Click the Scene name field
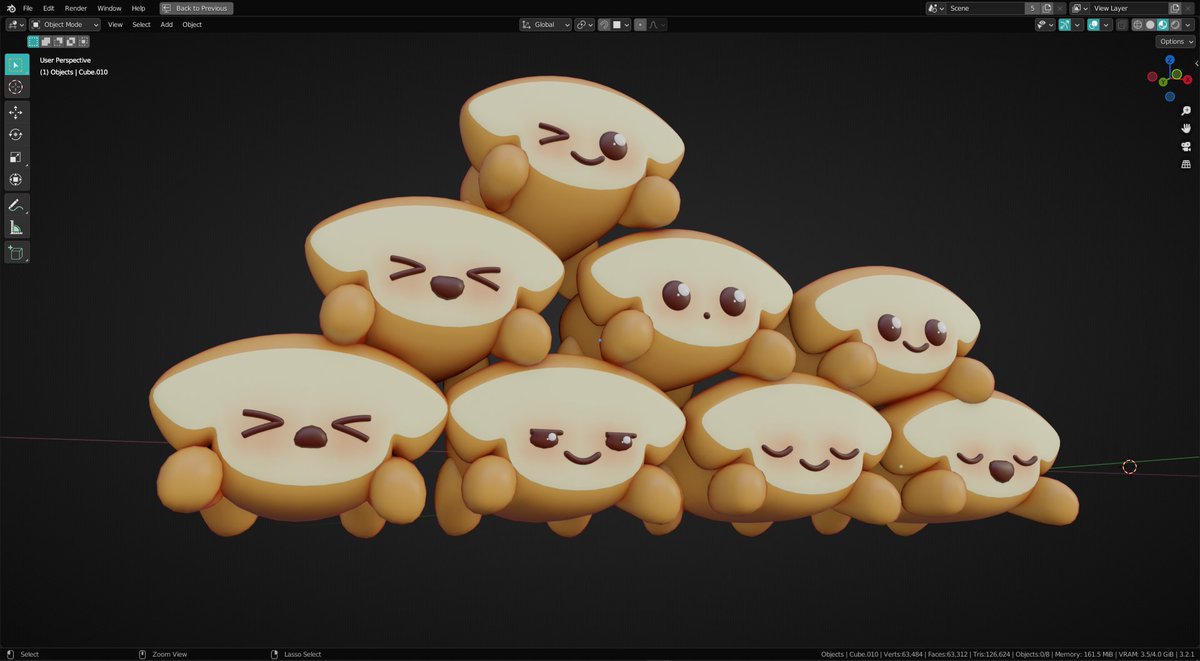The height and width of the screenshot is (661, 1200). 985,8
